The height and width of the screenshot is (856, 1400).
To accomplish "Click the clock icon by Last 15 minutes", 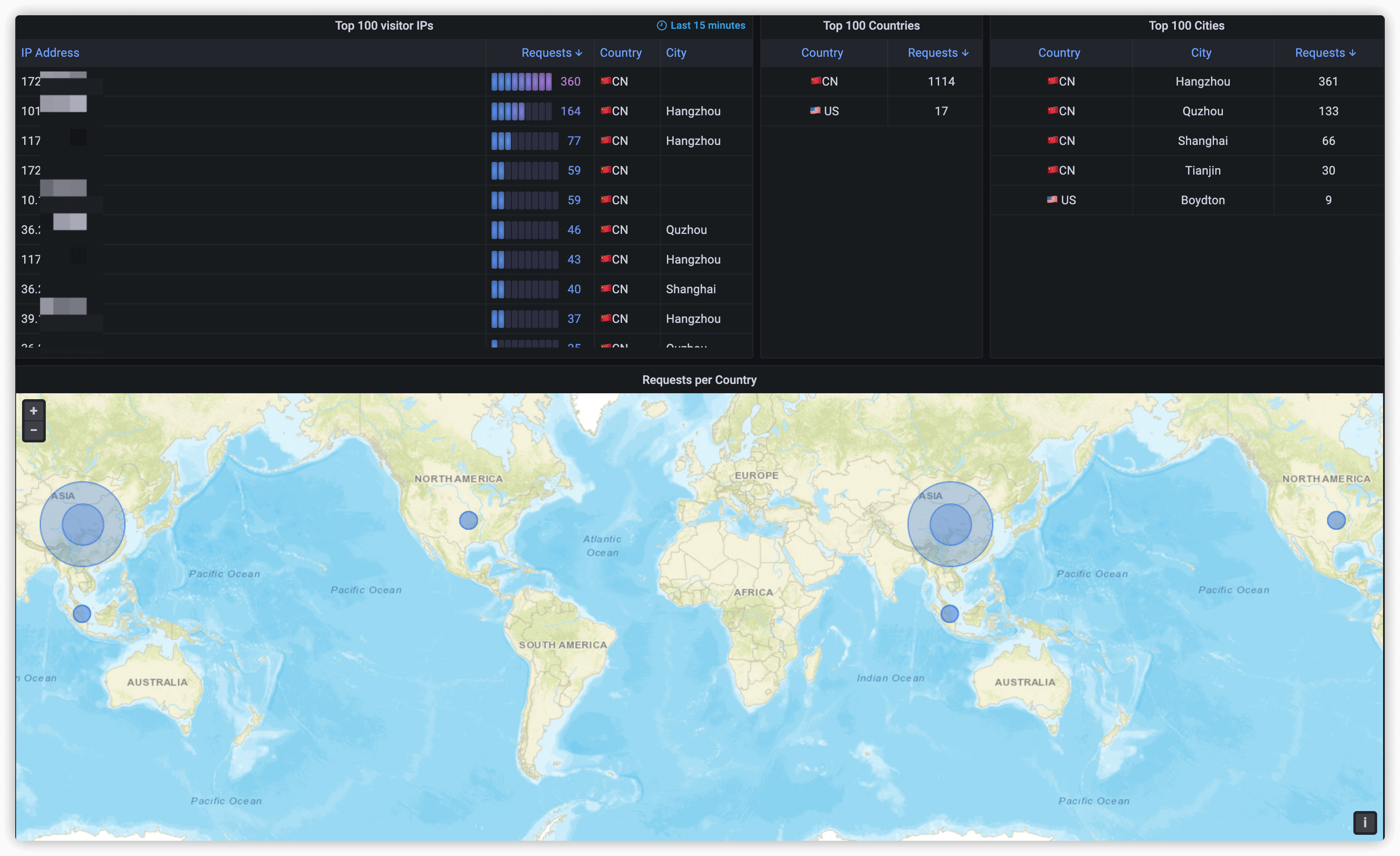I will pyautogui.click(x=661, y=25).
